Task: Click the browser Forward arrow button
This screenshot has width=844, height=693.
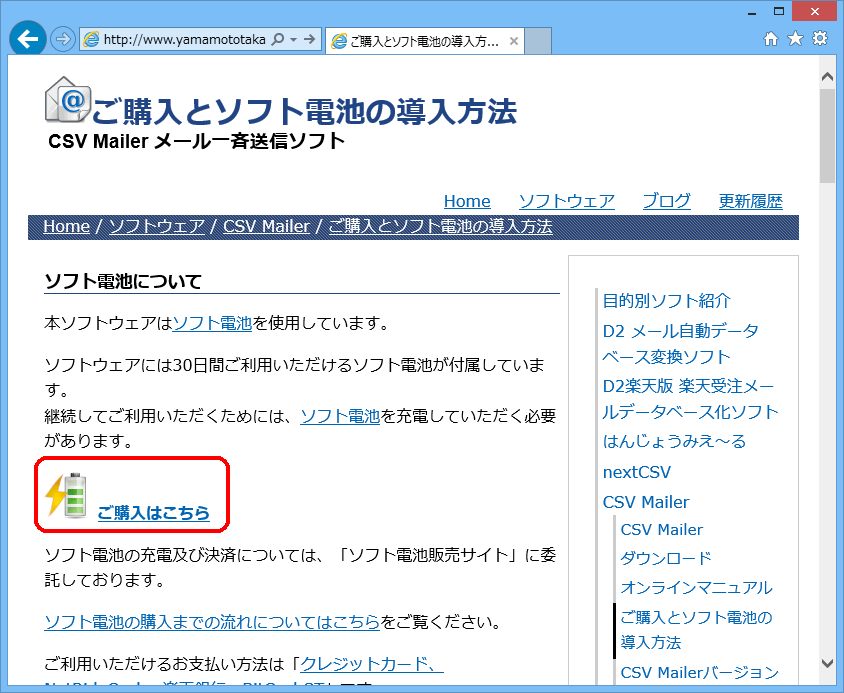Action: coord(63,40)
